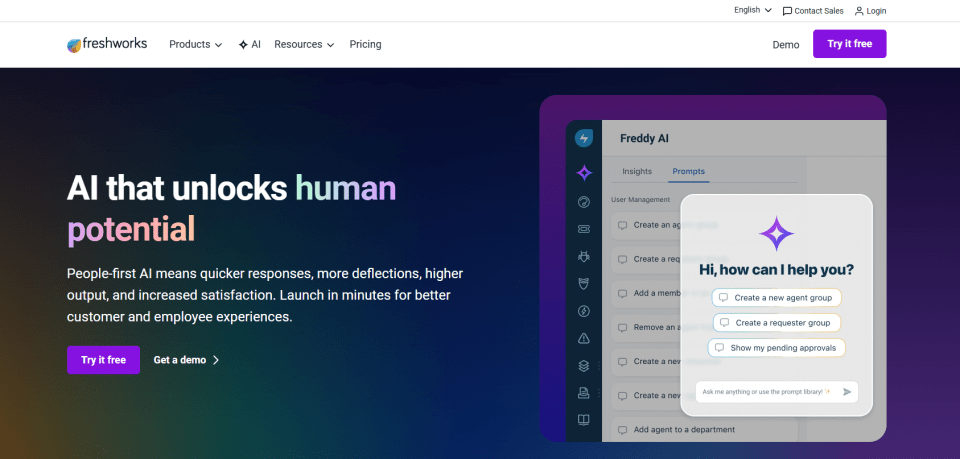Click the Login person icon
The image size is (960, 459).
(x=859, y=11)
